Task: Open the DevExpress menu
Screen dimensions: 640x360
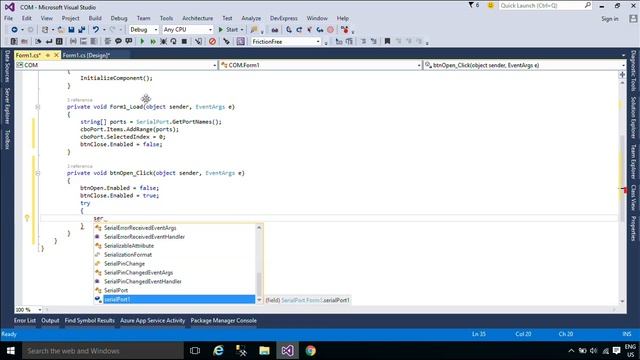Action: (284, 18)
